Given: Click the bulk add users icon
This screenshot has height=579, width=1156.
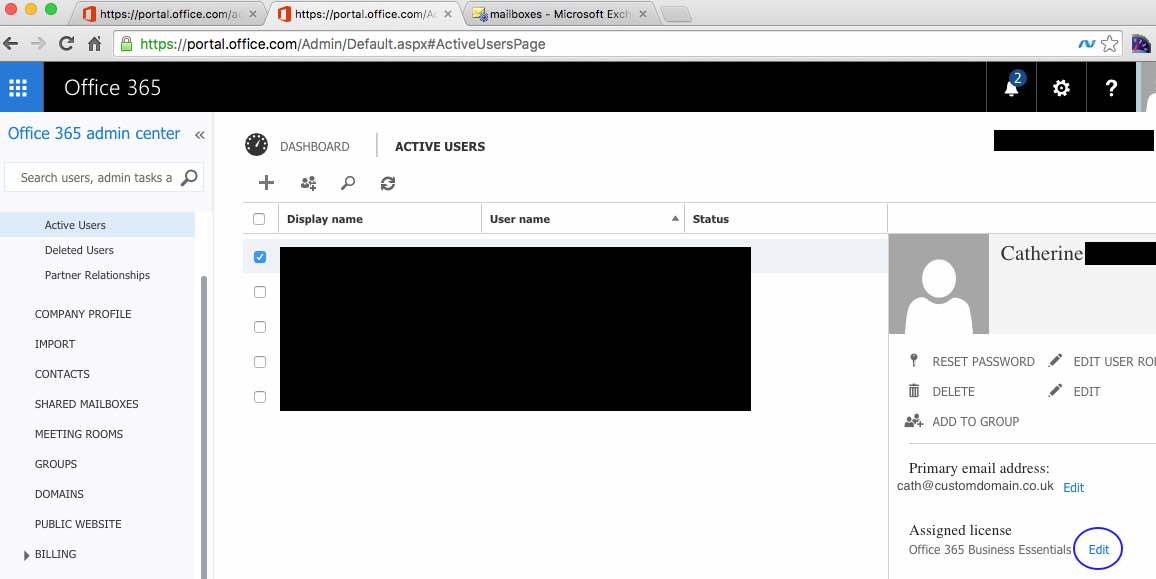Looking at the screenshot, I should point(308,183).
